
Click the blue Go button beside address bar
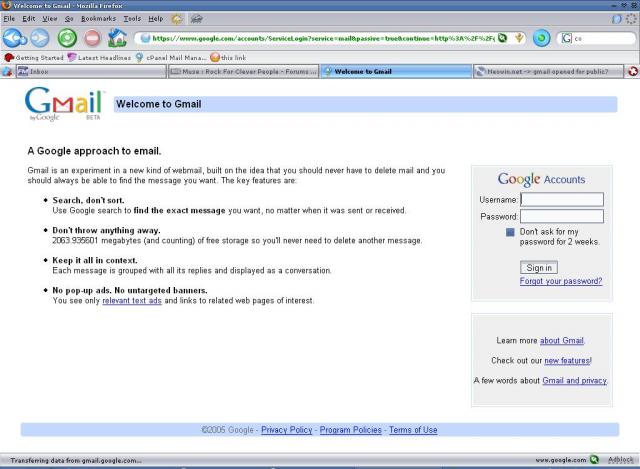pos(542,38)
